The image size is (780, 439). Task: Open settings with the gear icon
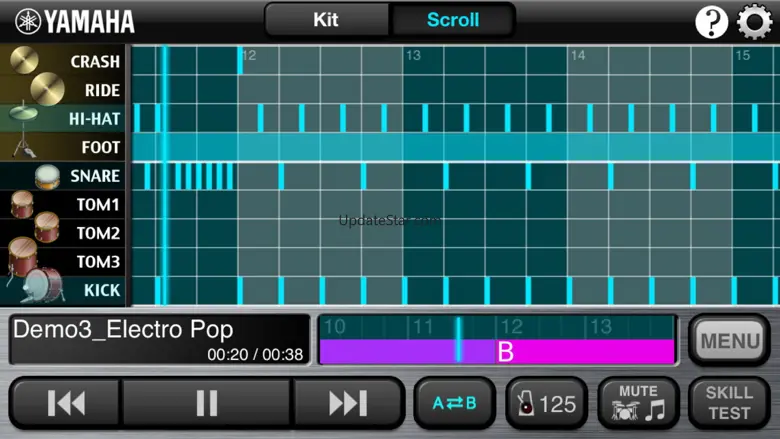pos(755,22)
